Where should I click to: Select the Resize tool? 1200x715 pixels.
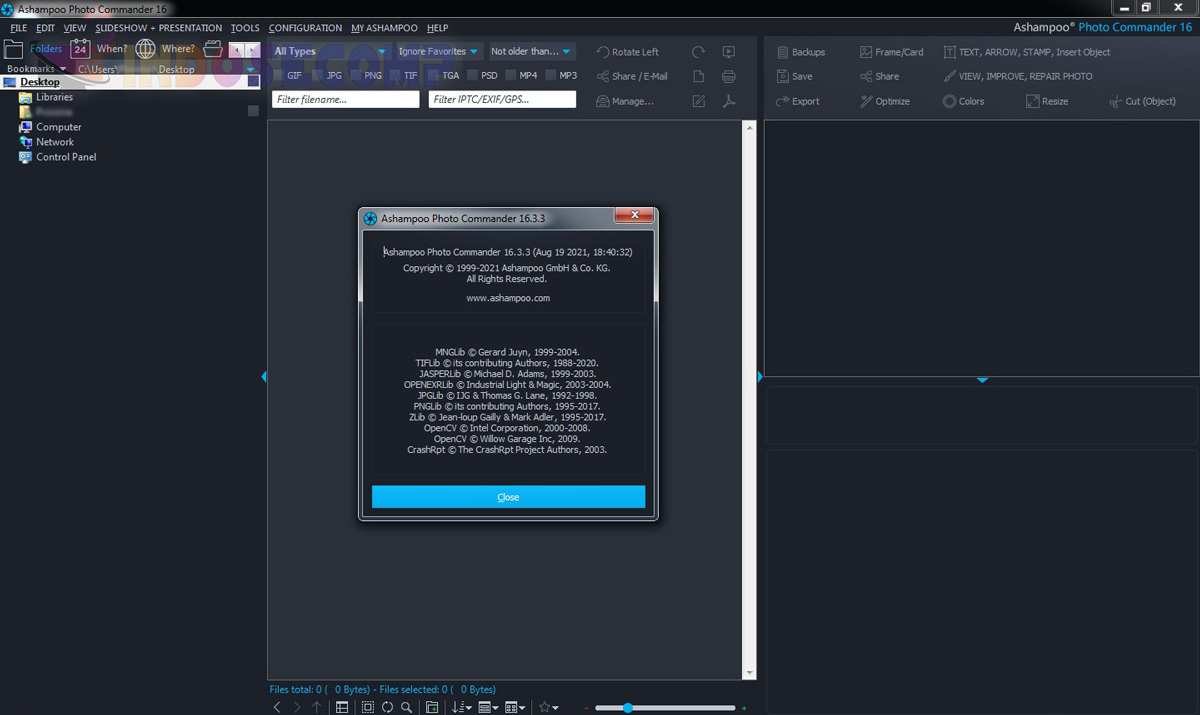point(1050,101)
